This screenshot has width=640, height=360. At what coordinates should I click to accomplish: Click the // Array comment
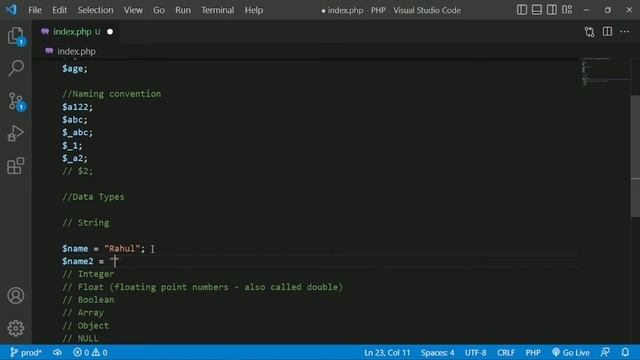click(83, 313)
